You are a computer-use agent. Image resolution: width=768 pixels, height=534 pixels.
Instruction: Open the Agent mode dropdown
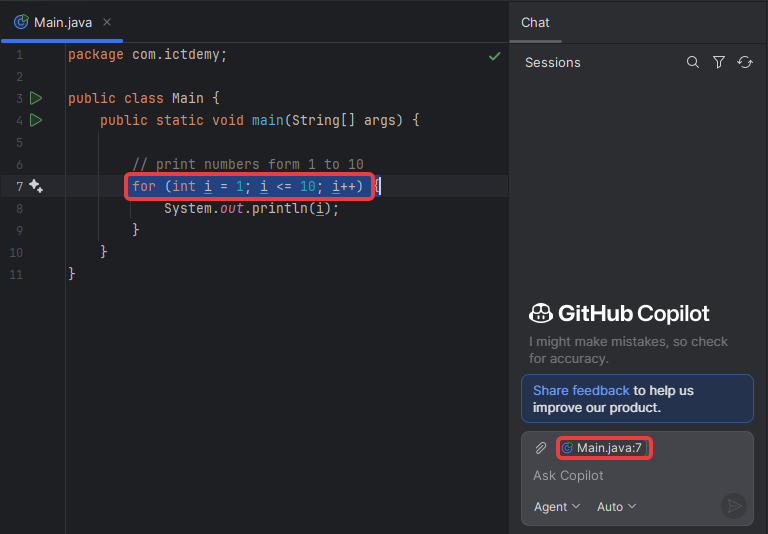[557, 507]
